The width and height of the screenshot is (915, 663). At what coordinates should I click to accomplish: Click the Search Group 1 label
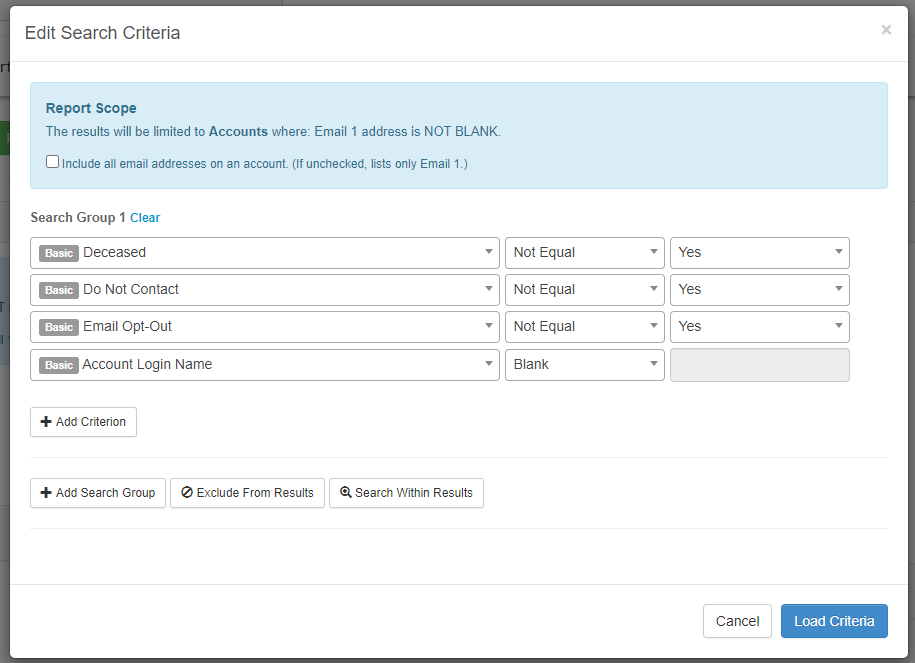pos(78,218)
